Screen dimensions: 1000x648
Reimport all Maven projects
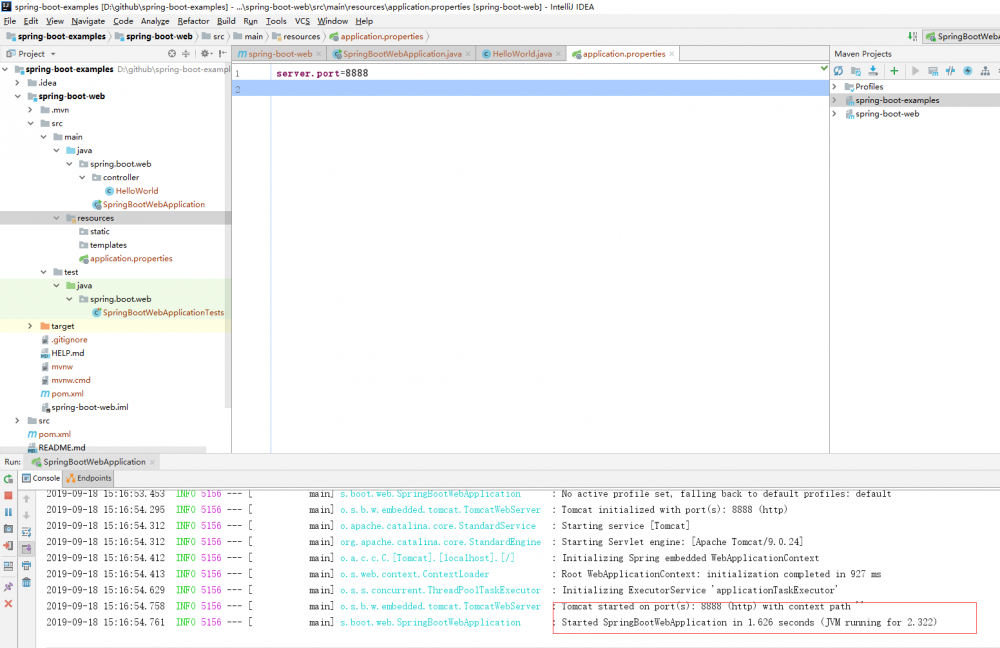pos(838,70)
